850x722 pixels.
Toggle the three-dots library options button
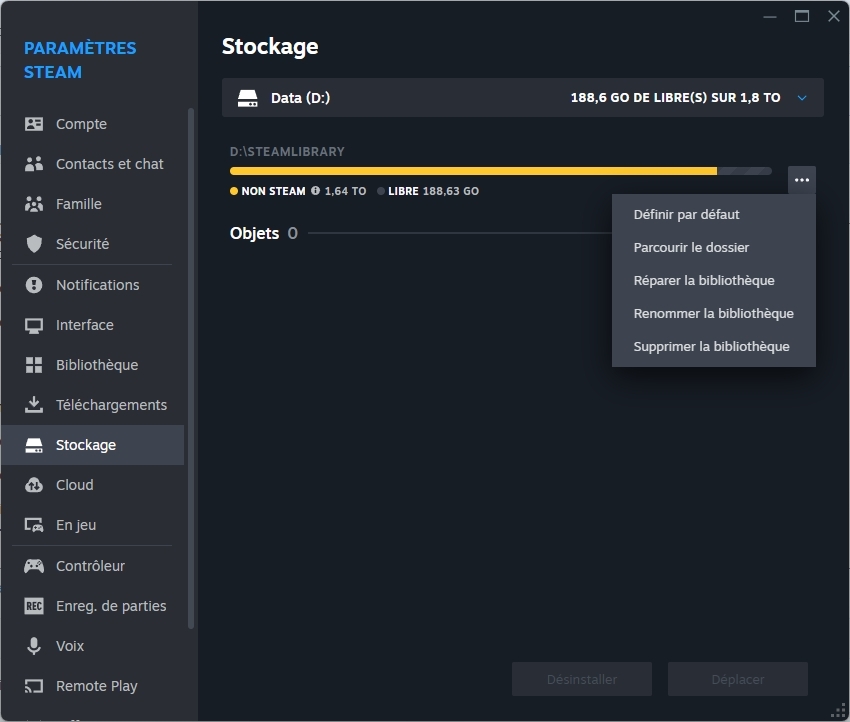click(x=802, y=180)
